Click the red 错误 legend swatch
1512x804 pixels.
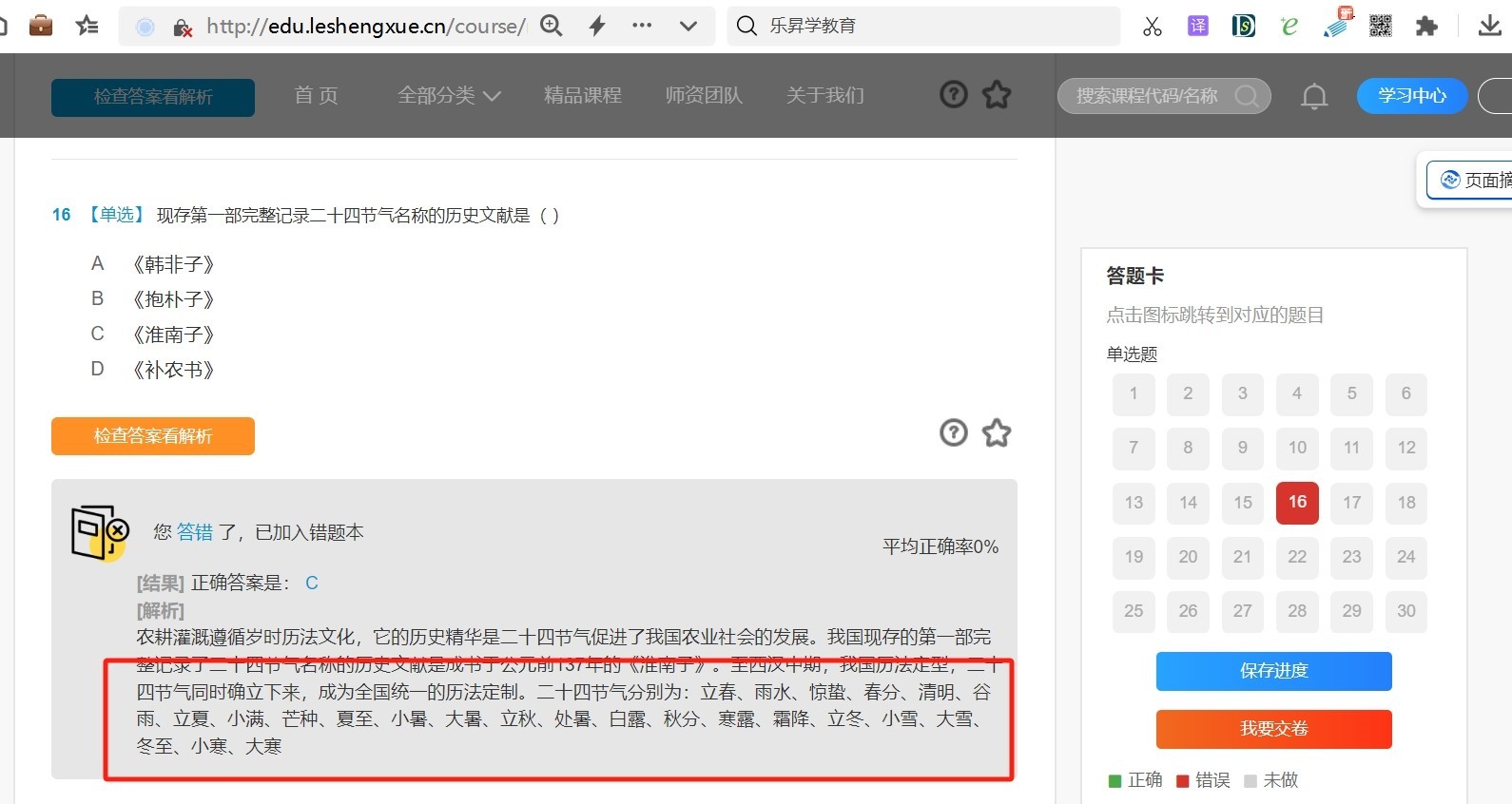click(x=1183, y=781)
